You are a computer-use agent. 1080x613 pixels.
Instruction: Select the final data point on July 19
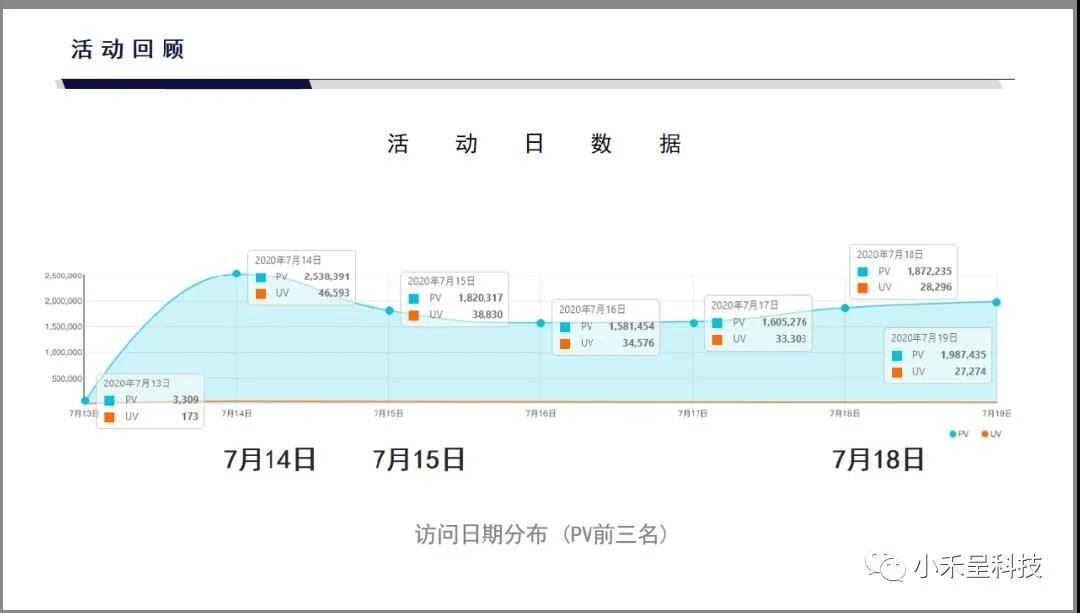coord(997,302)
